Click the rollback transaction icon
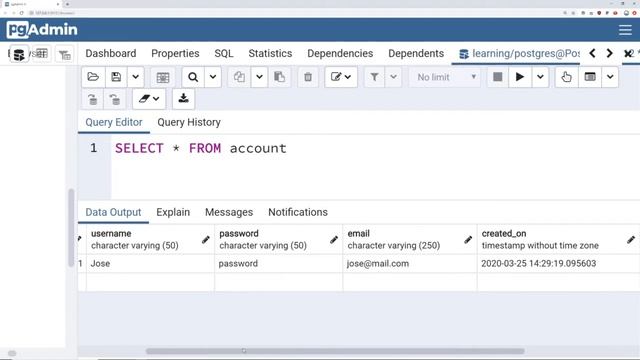 [x=115, y=99]
